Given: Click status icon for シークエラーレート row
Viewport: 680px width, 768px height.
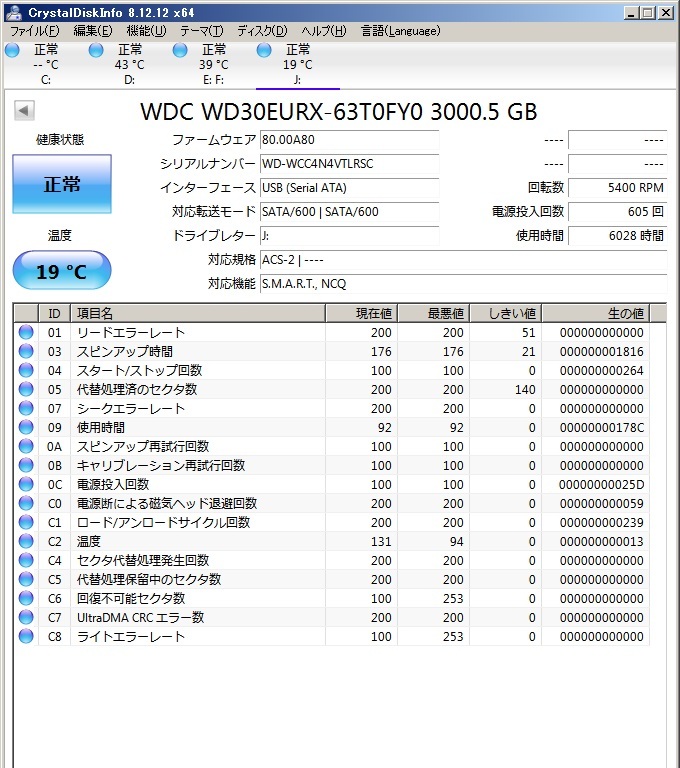Looking at the screenshot, I should coord(26,408).
